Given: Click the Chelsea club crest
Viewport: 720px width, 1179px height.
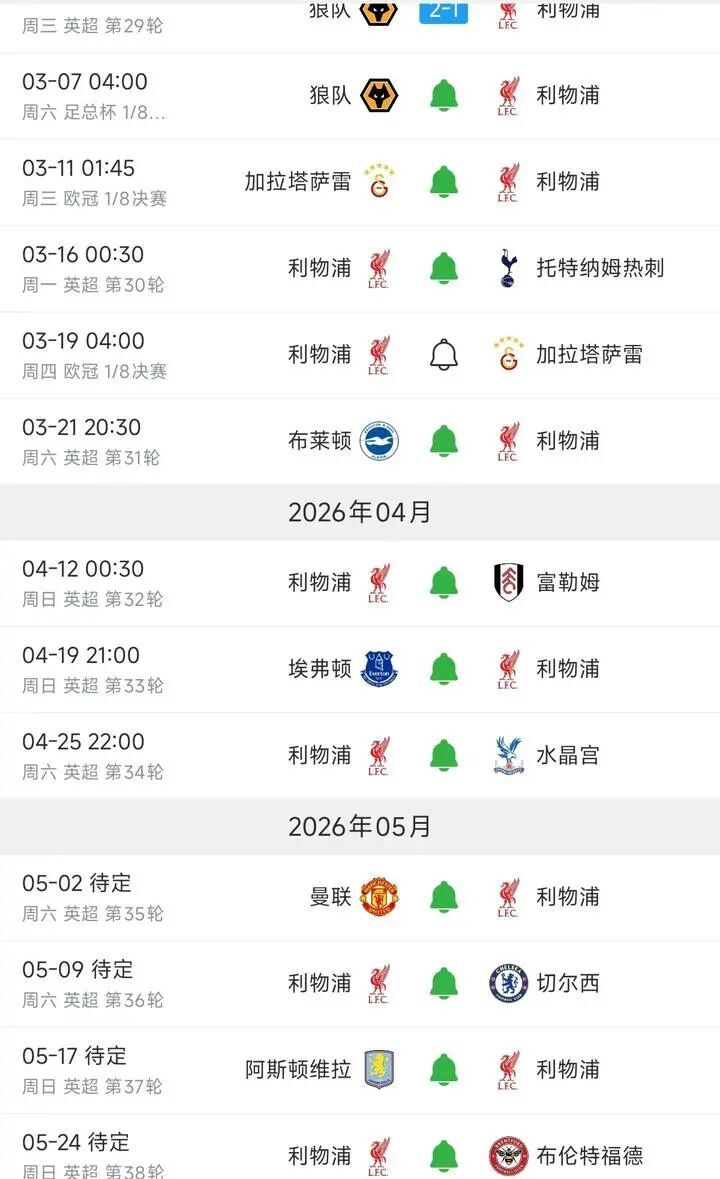Looking at the screenshot, I should 509,983.
